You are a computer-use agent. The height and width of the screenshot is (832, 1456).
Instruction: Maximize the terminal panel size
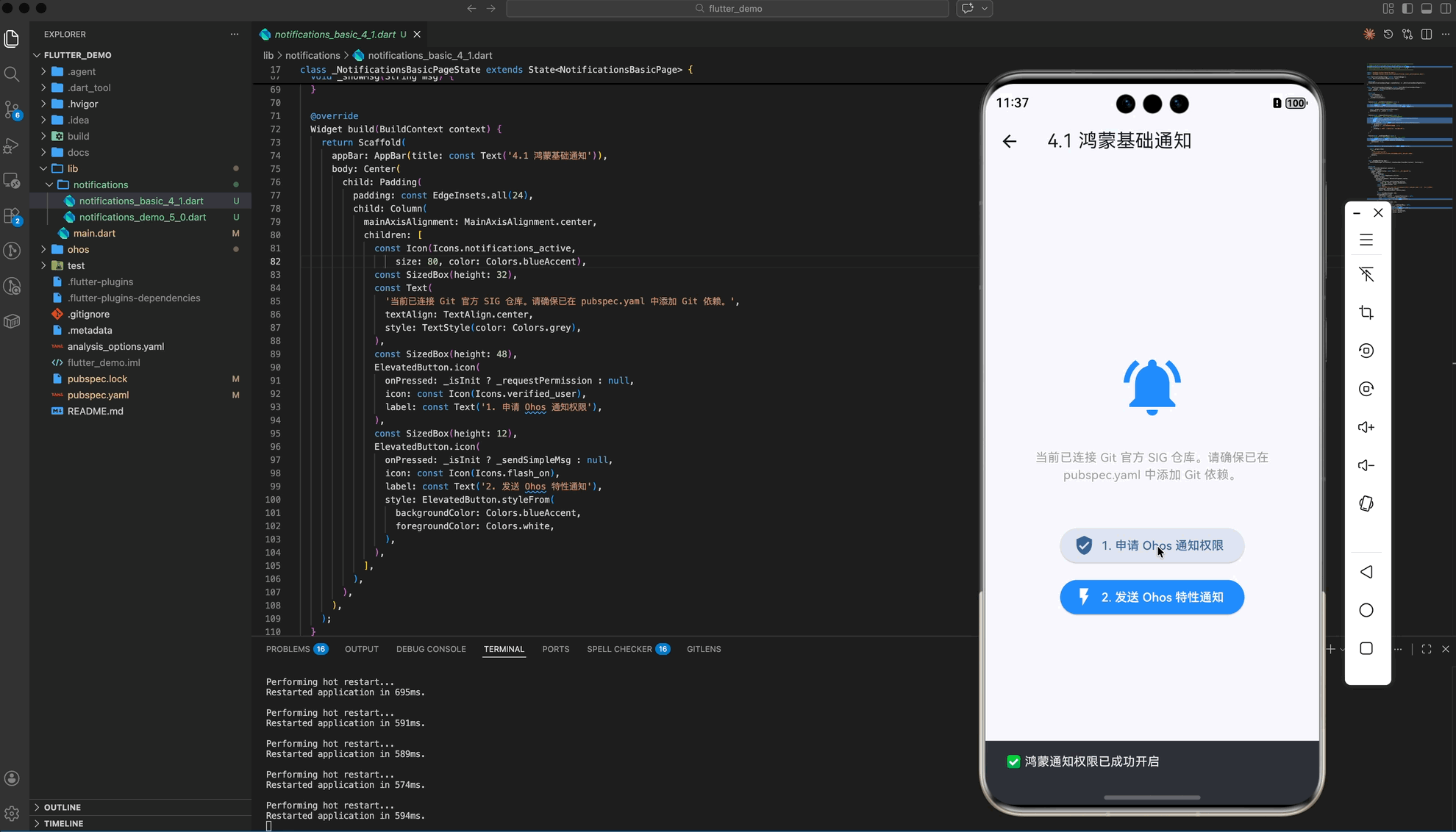click(1427, 649)
